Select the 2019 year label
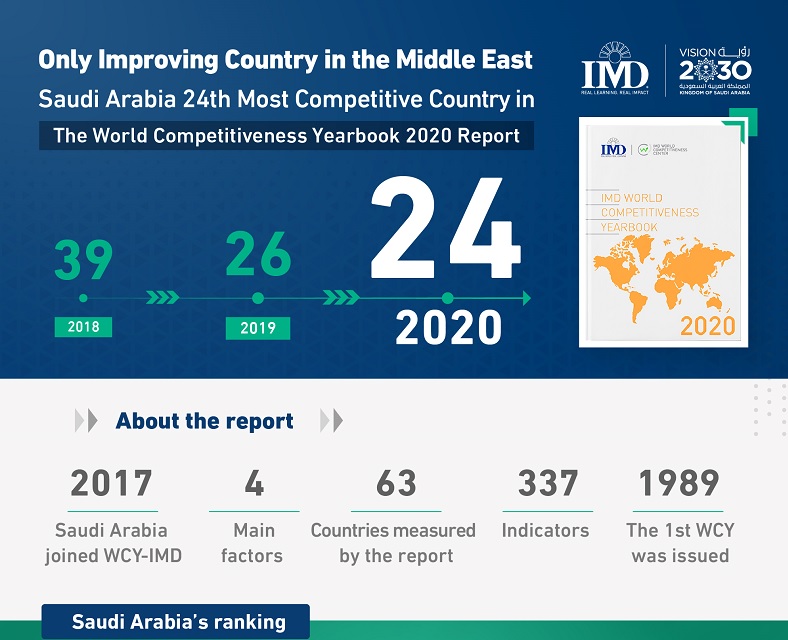788x640 pixels. (258, 328)
